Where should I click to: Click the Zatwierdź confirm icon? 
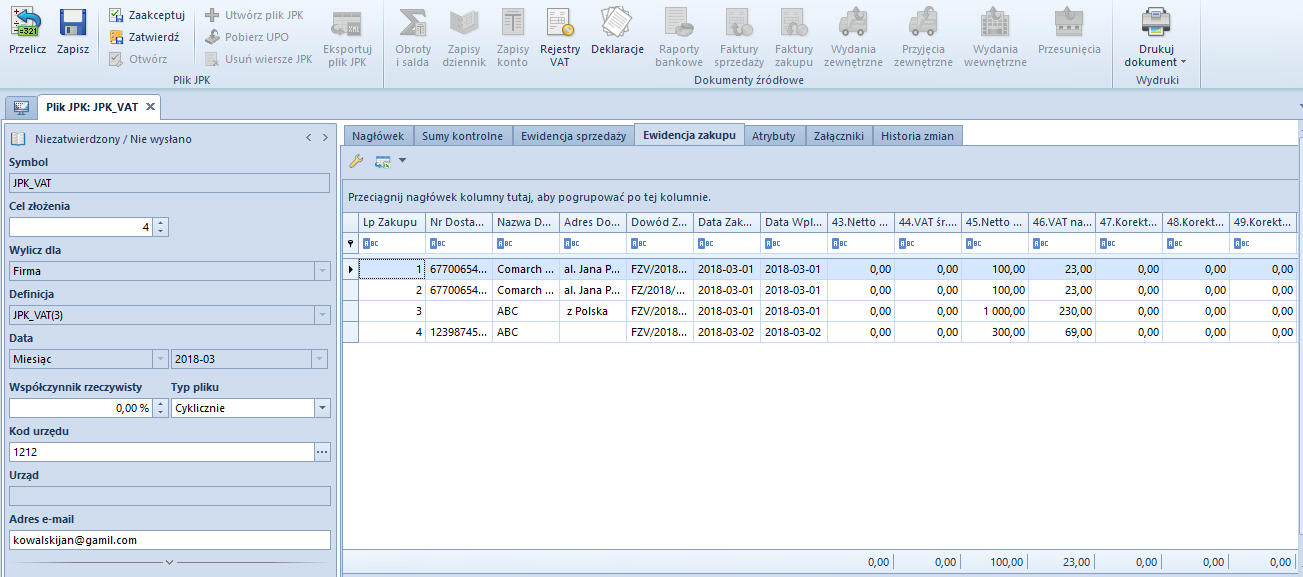[x=117, y=37]
